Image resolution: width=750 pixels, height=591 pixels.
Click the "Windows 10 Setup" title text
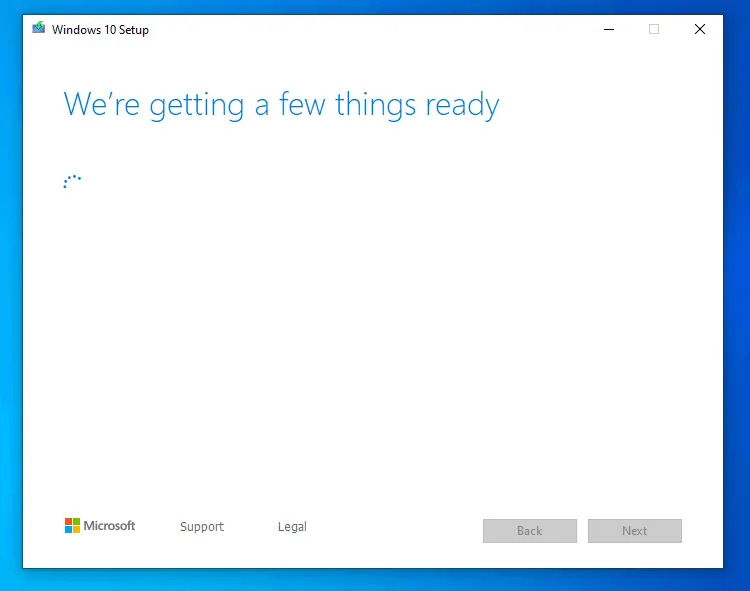(x=100, y=30)
